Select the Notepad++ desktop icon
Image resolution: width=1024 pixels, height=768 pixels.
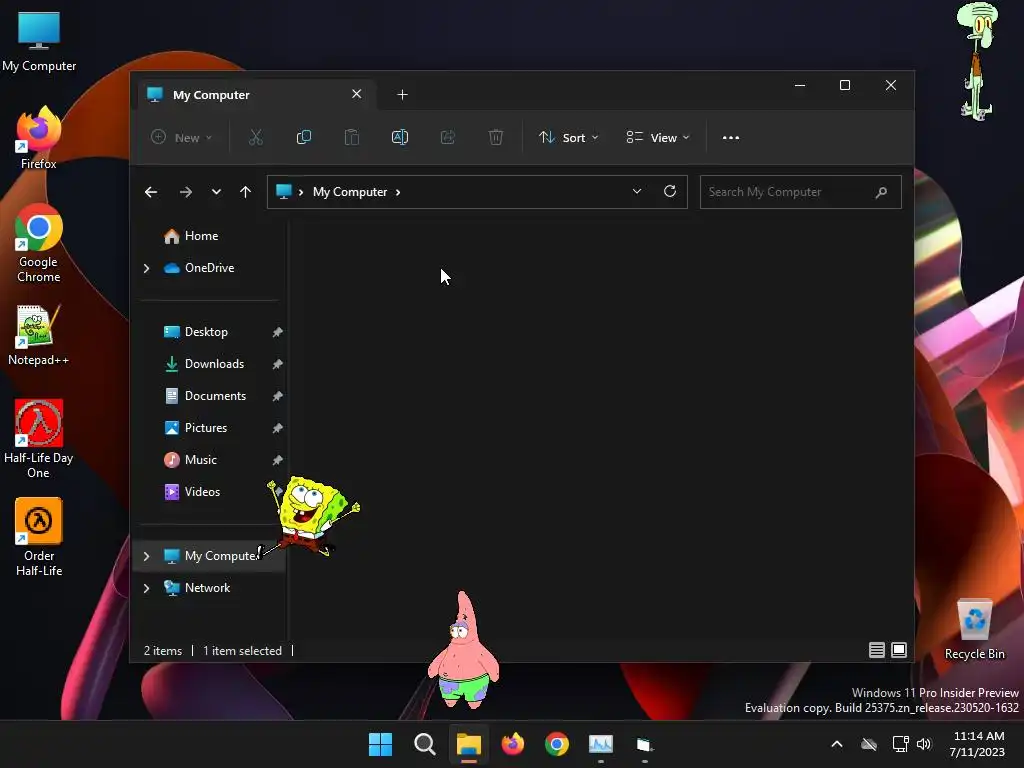(x=39, y=334)
